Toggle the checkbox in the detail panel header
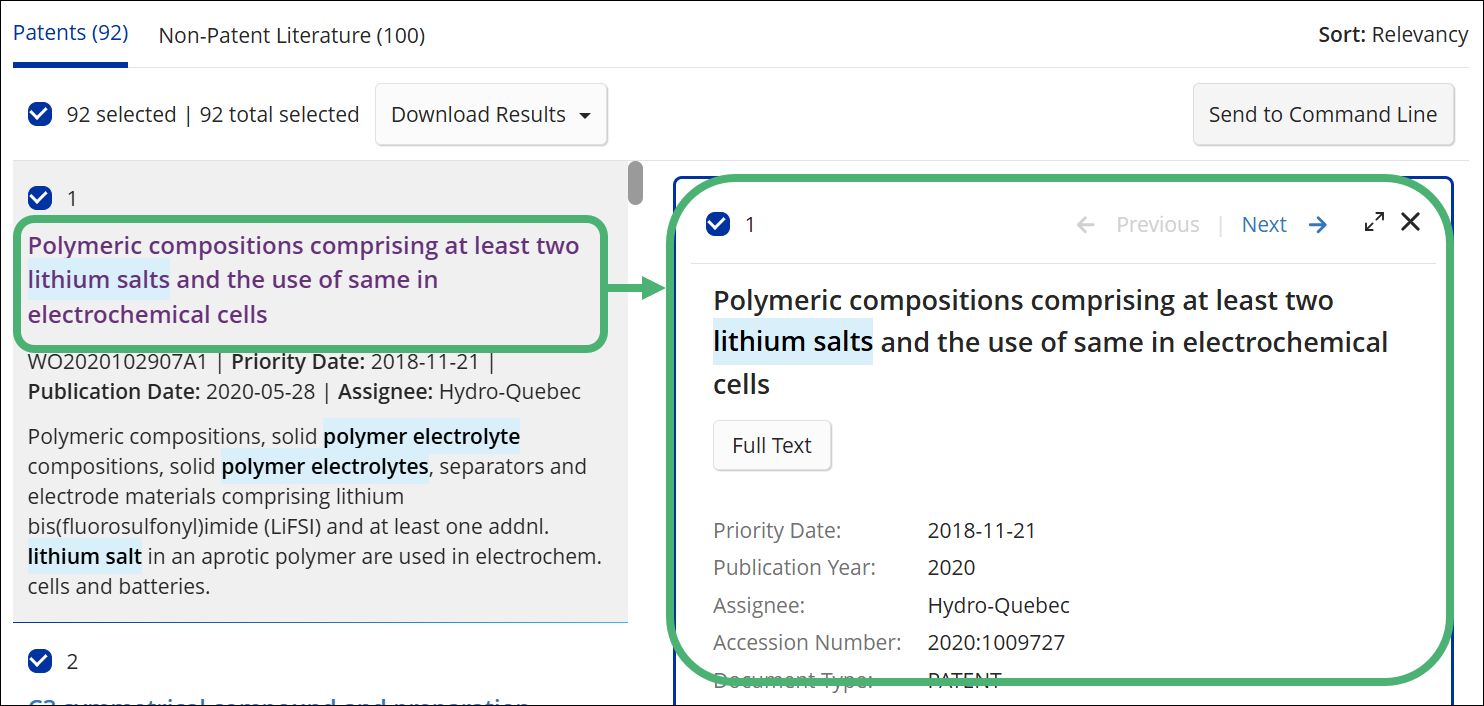 [x=718, y=224]
